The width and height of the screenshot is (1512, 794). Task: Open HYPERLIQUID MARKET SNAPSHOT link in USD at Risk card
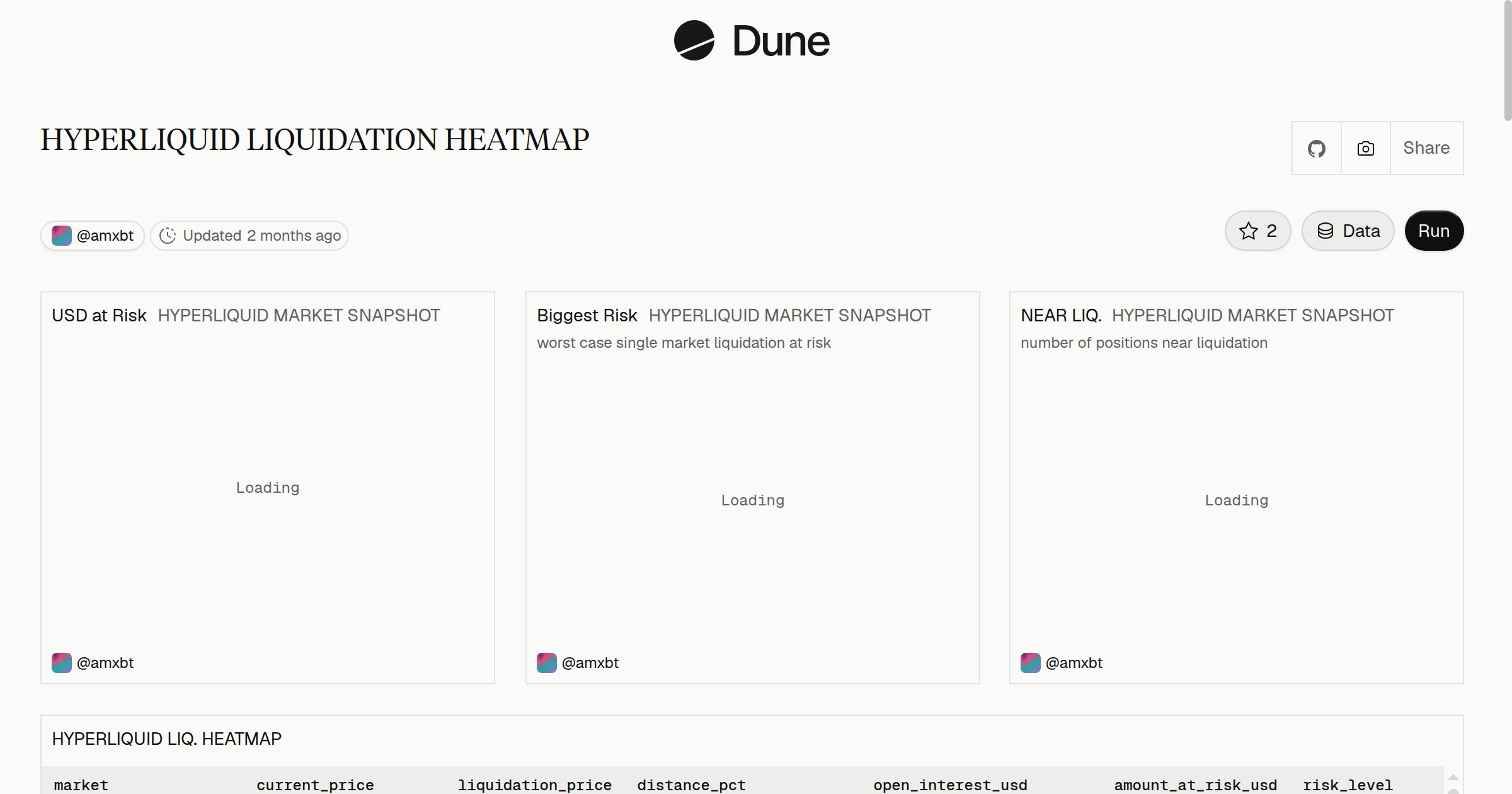click(x=299, y=315)
